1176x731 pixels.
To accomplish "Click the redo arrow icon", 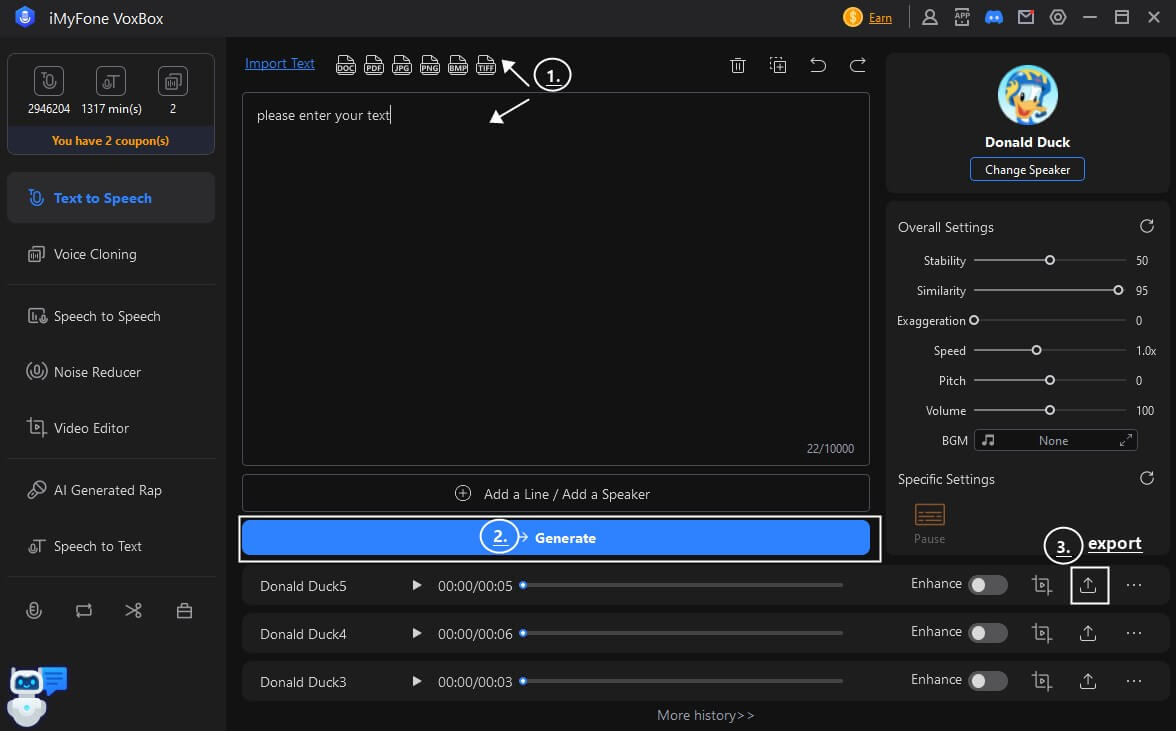I will click(x=857, y=65).
